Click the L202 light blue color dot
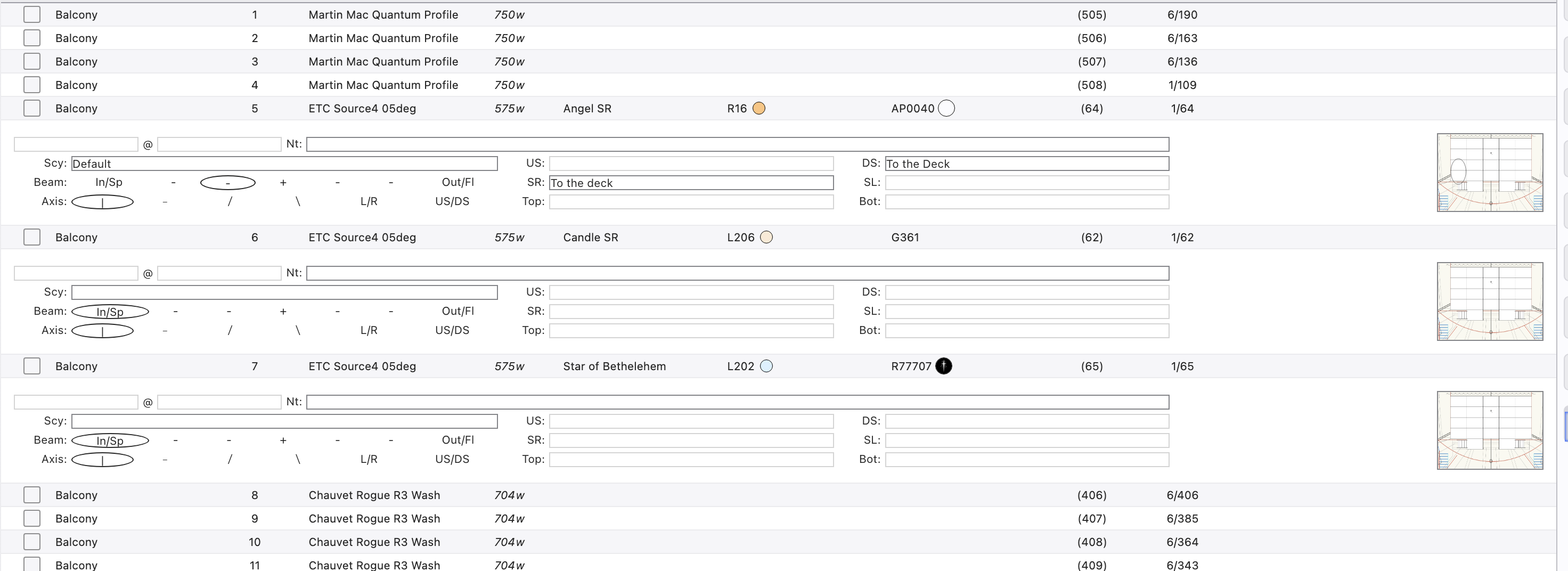This screenshot has width=1568, height=571. coord(766,366)
